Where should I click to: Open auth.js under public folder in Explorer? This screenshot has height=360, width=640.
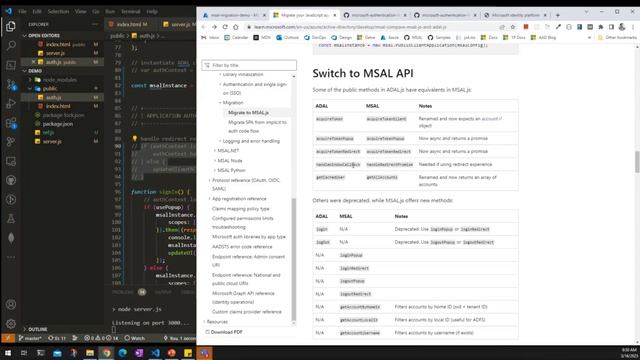coord(53,98)
